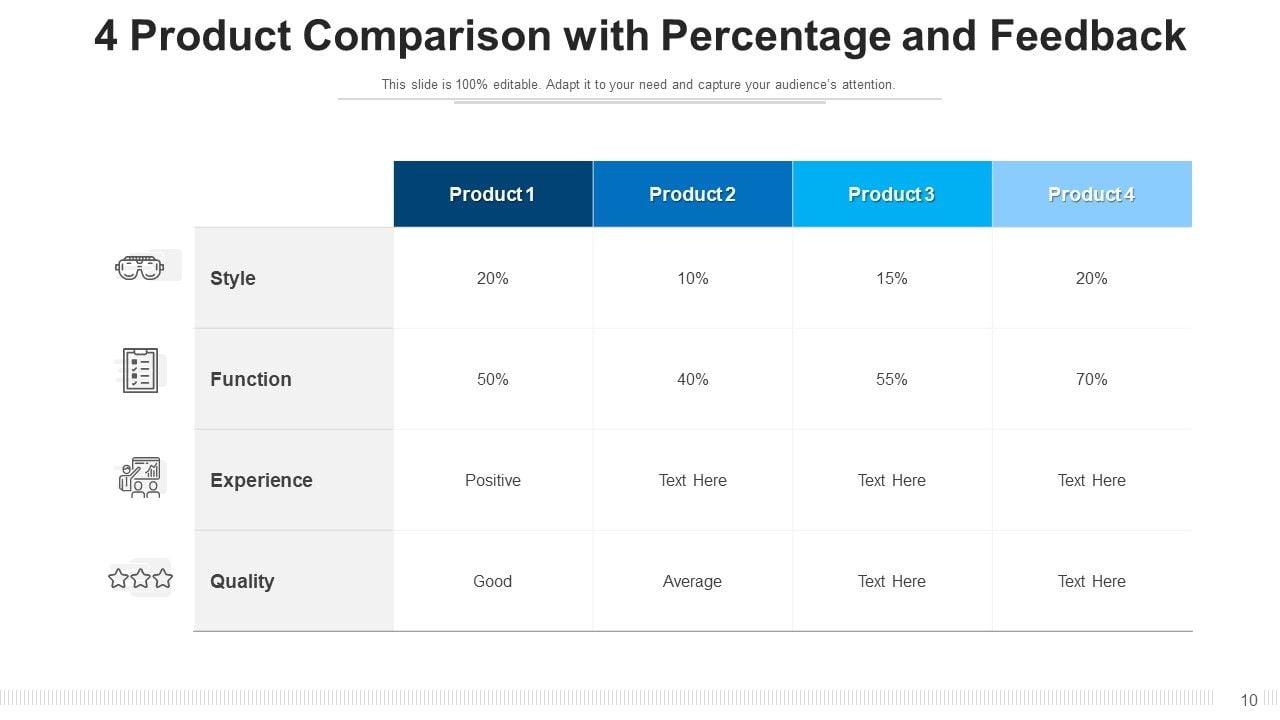Click the Function row label
Screen dimensions: 1280x720
click(x=251, y=379)
